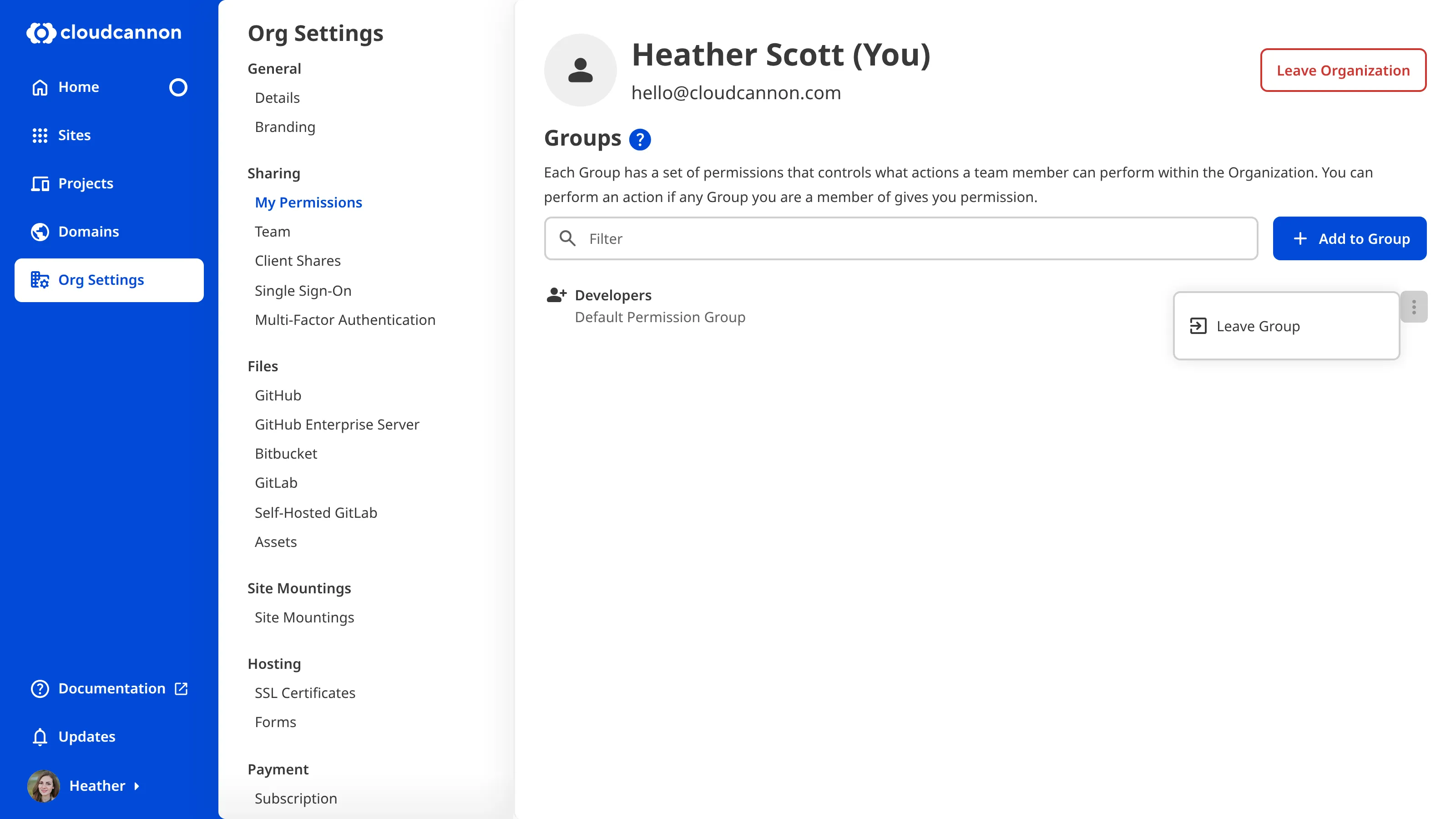Click the Domains globe icon

(40, 232)
